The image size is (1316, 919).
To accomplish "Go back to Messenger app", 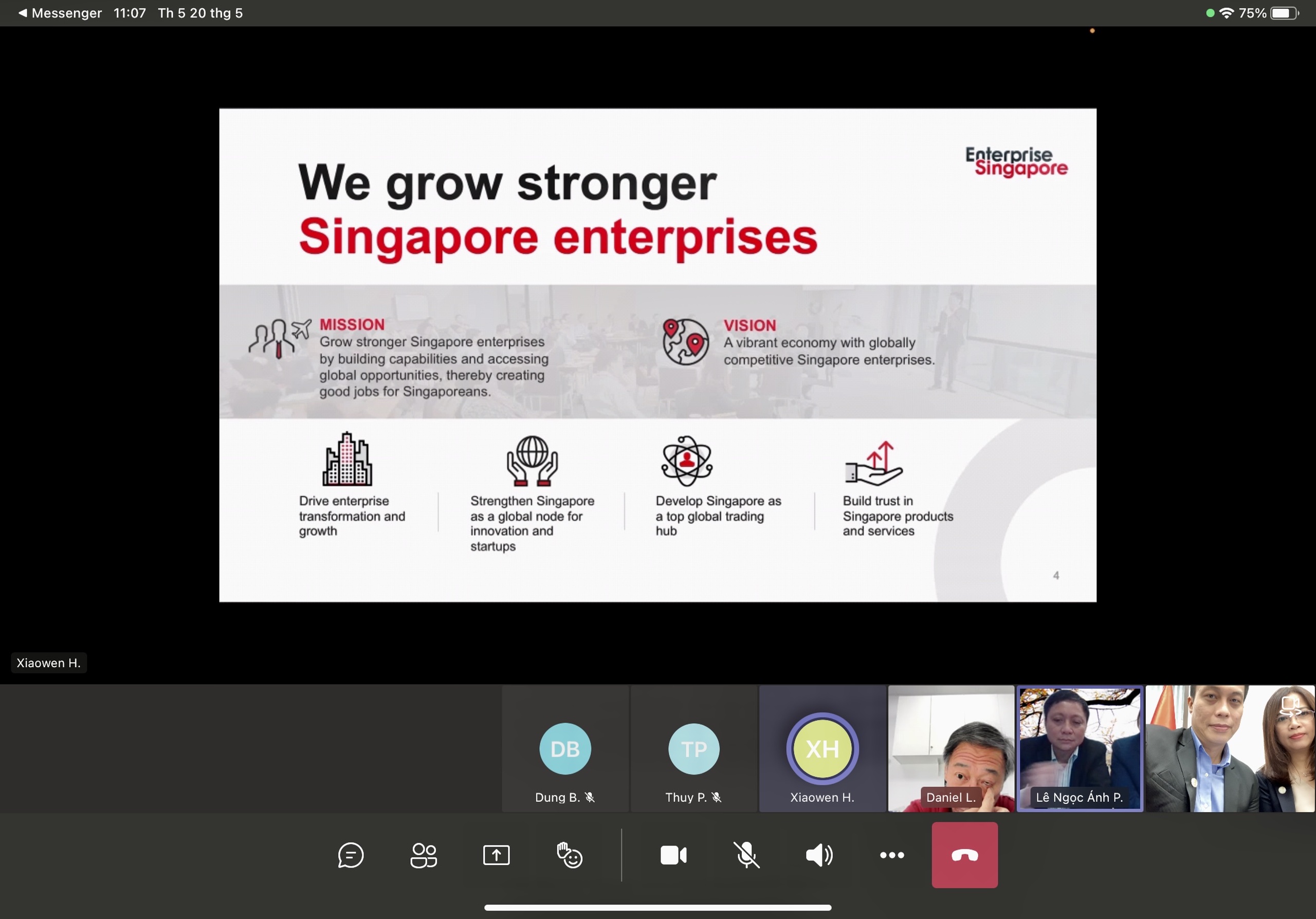I will click(60, 13).
